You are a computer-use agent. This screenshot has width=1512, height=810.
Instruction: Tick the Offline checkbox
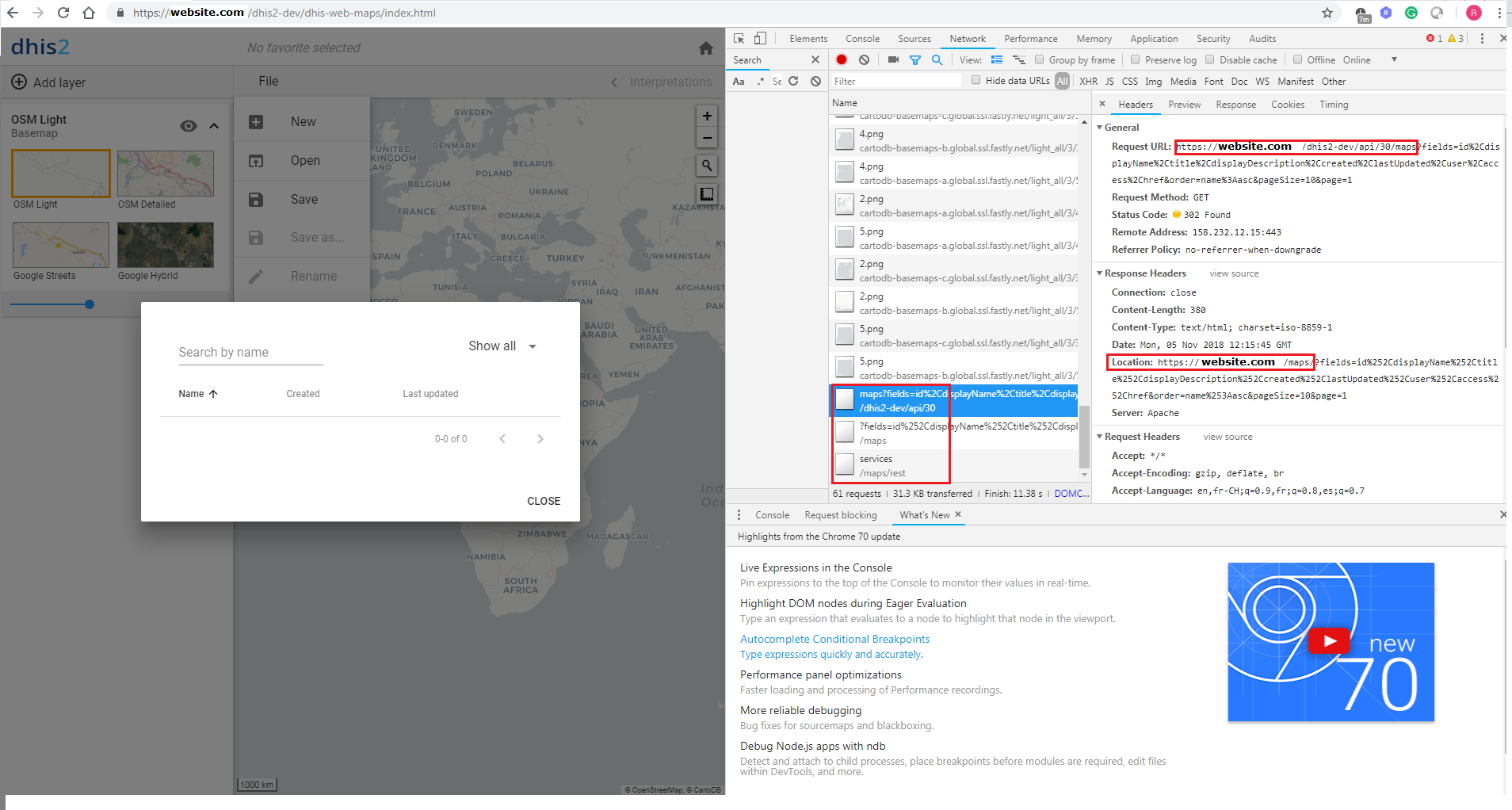(1297, 59)
